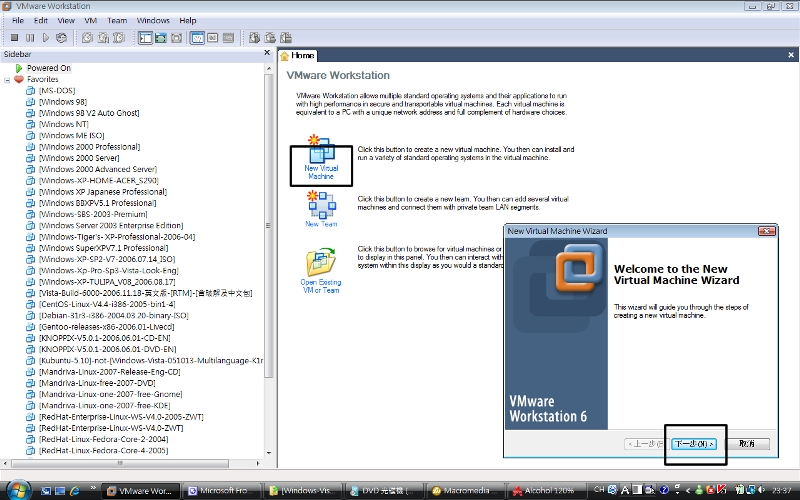This screenshot has height=500, width=800.
Task: Select [Windows 98] virtual machine
Action: coord(63,102)
